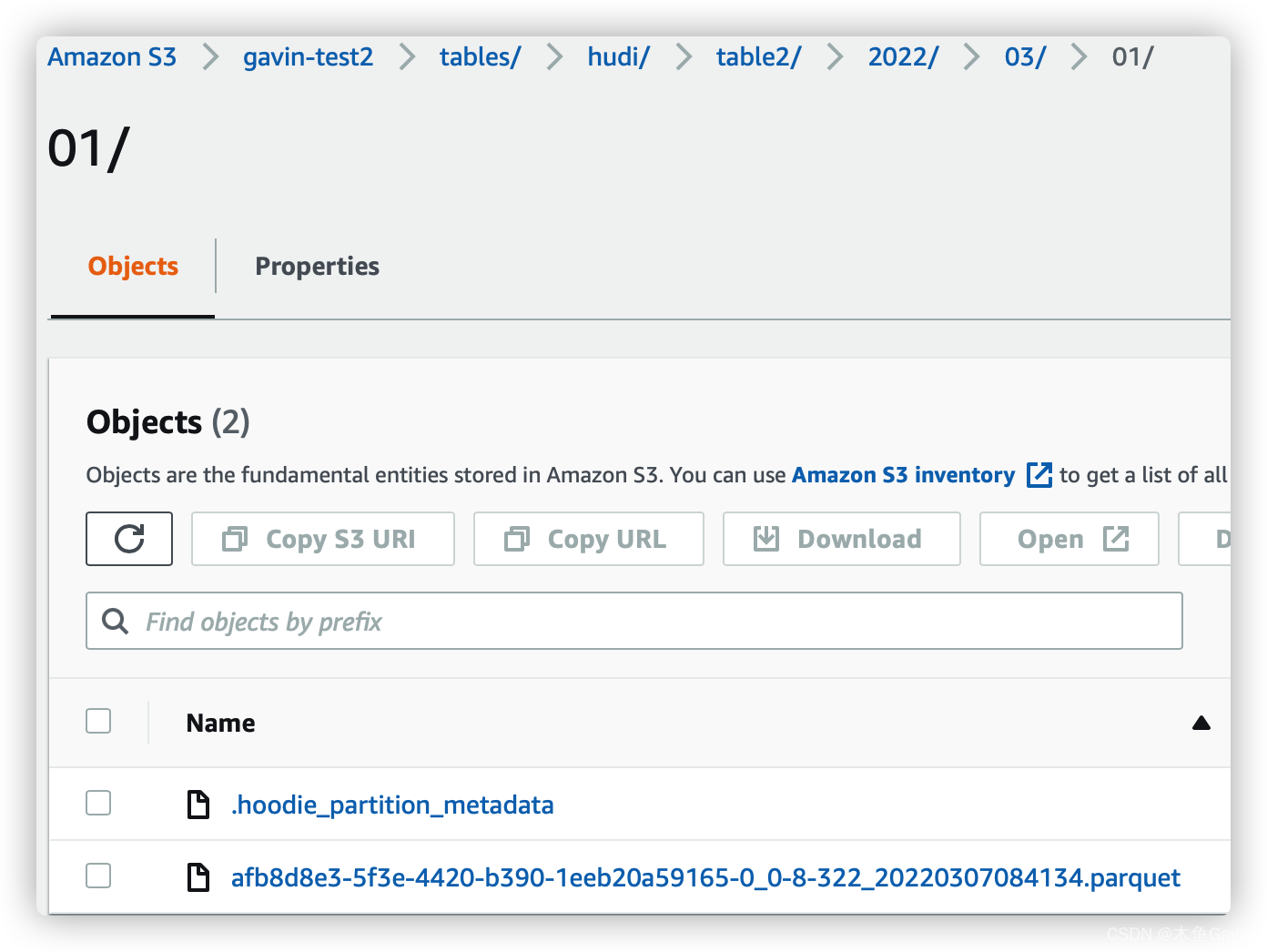Image resolution: width=1267 pixels, height=952 pixels.
Task: Click the Copy S3 URI button
Action: point(323,539)
